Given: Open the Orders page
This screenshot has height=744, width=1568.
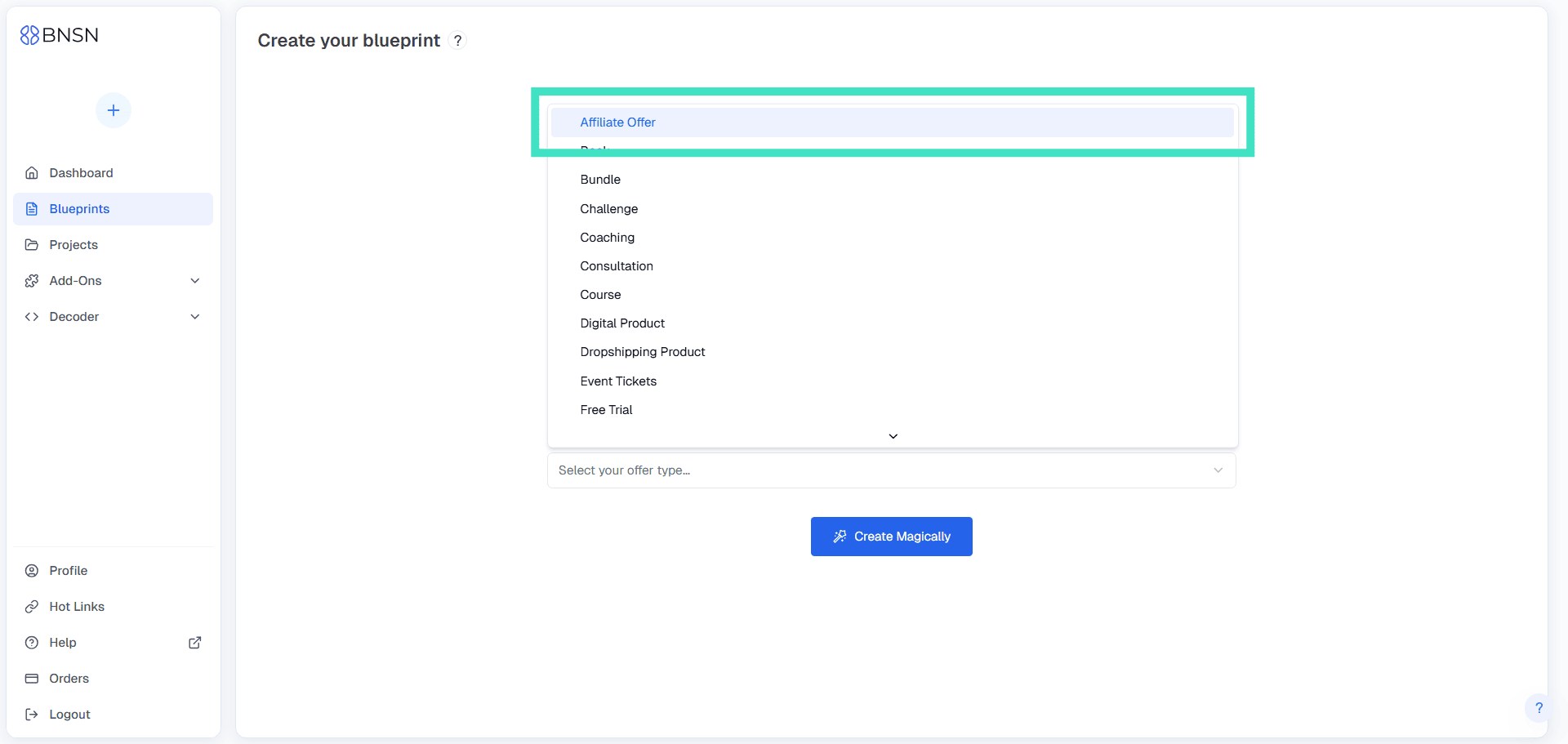Looking at the screenshot, I should click(x=69, y=679).
